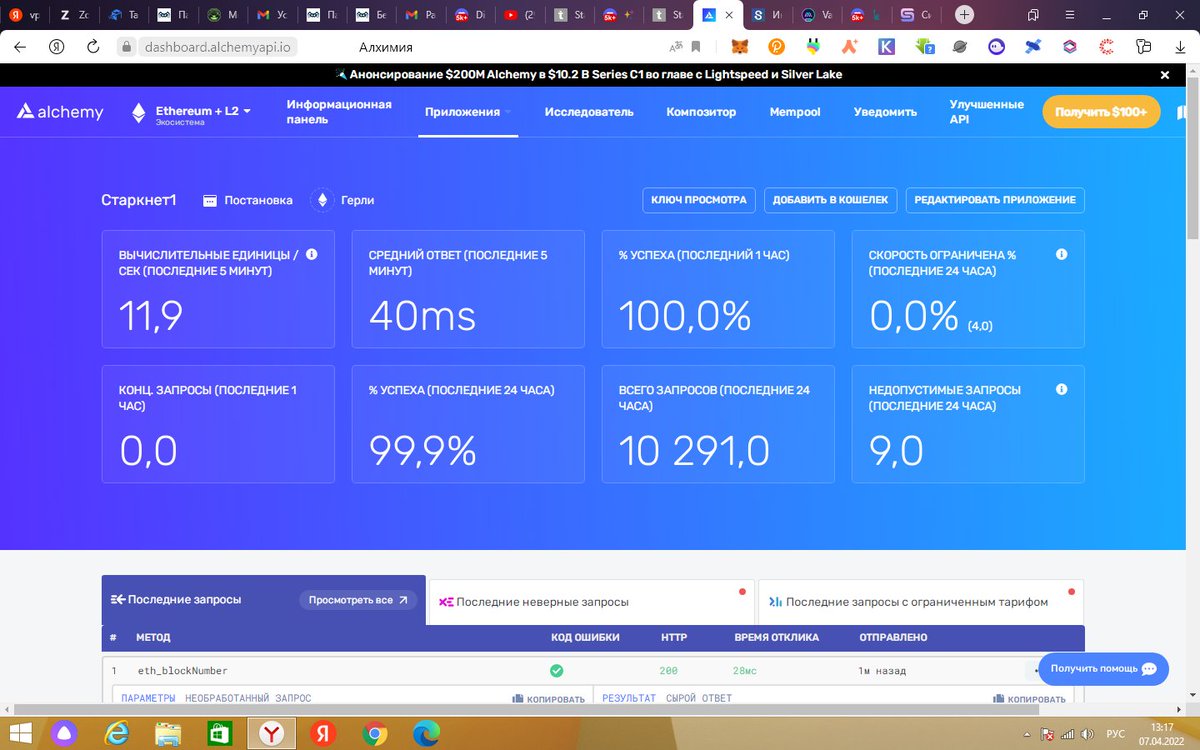Select Последние запросы с ограниченным тарифом tab

(x=920, y=602)
